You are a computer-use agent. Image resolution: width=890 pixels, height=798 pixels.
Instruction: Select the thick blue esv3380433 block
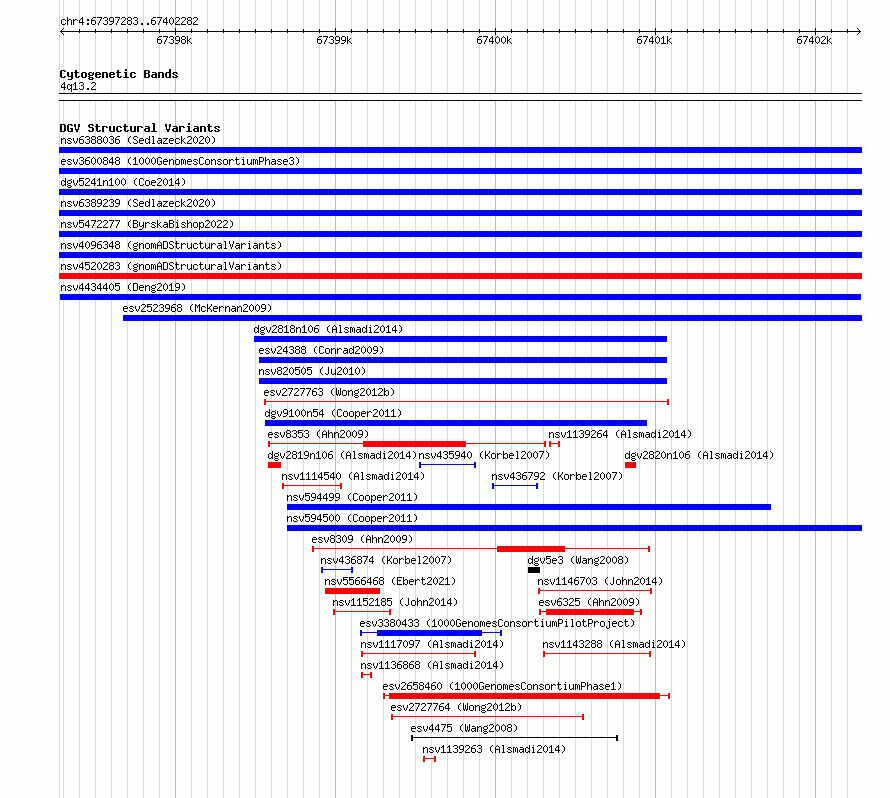pos(429,633)
